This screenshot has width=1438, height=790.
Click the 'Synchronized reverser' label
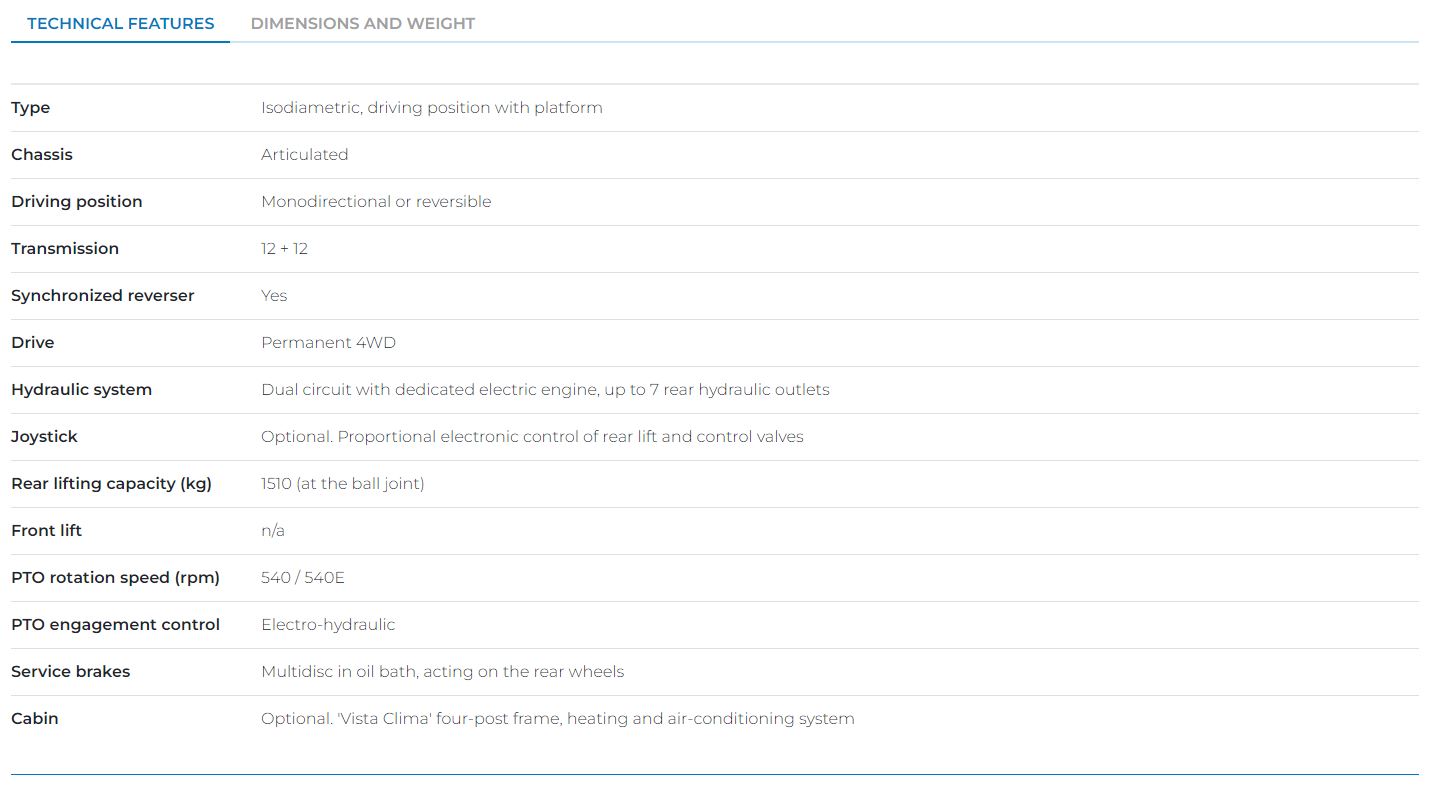[102, 296]
